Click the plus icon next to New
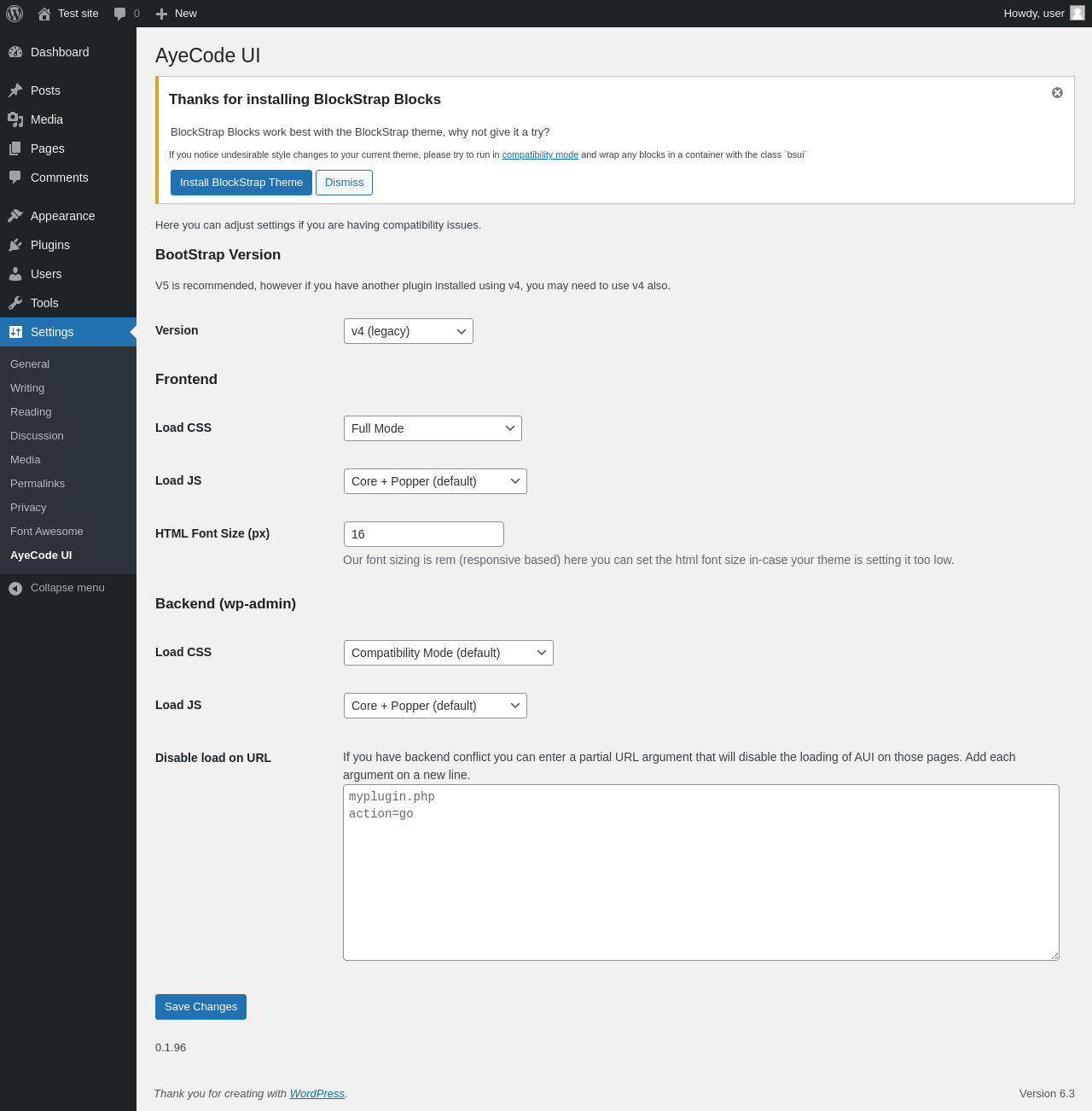Screen dimensions: 1092x1111 pyautogui.click(x=161, y=14)
